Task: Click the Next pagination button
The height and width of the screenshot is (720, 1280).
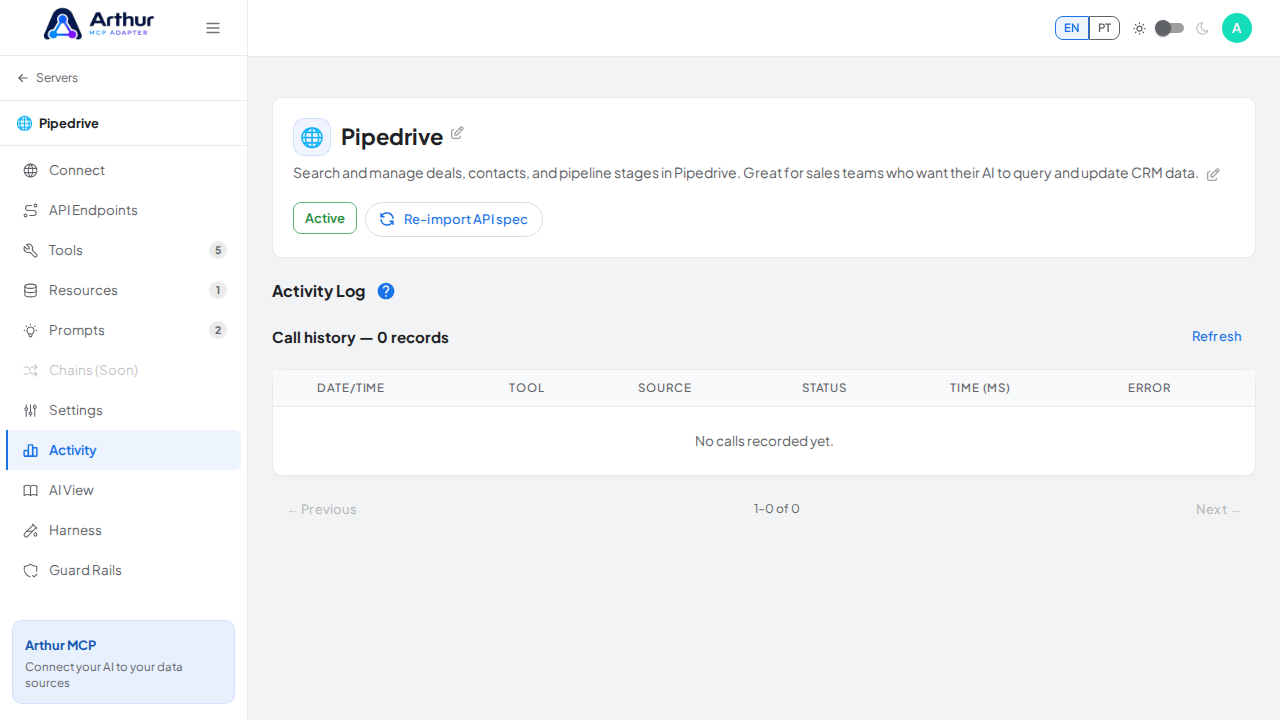Action: (1218, 510)
